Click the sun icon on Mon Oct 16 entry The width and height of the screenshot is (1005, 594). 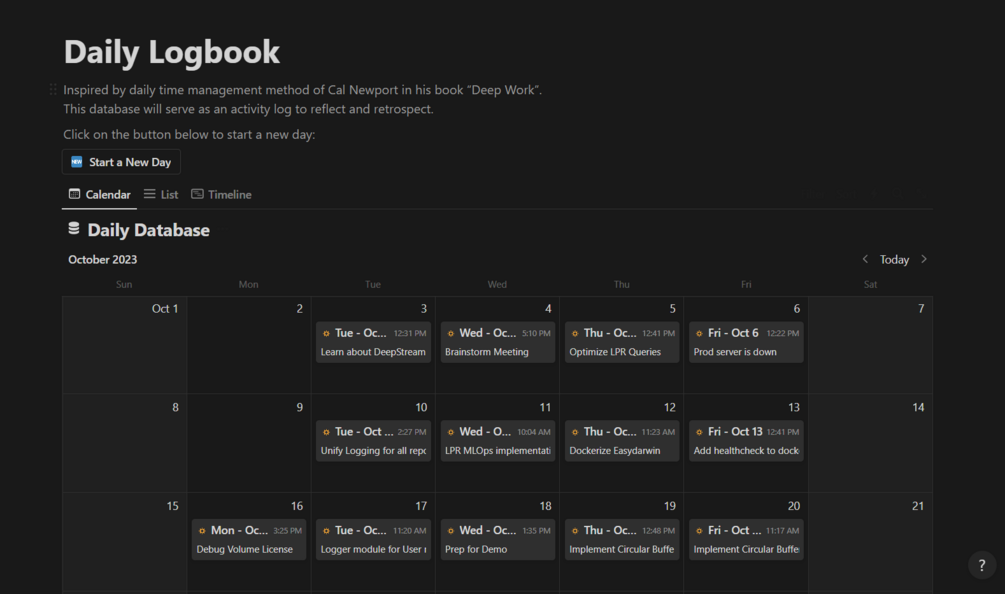201,530
